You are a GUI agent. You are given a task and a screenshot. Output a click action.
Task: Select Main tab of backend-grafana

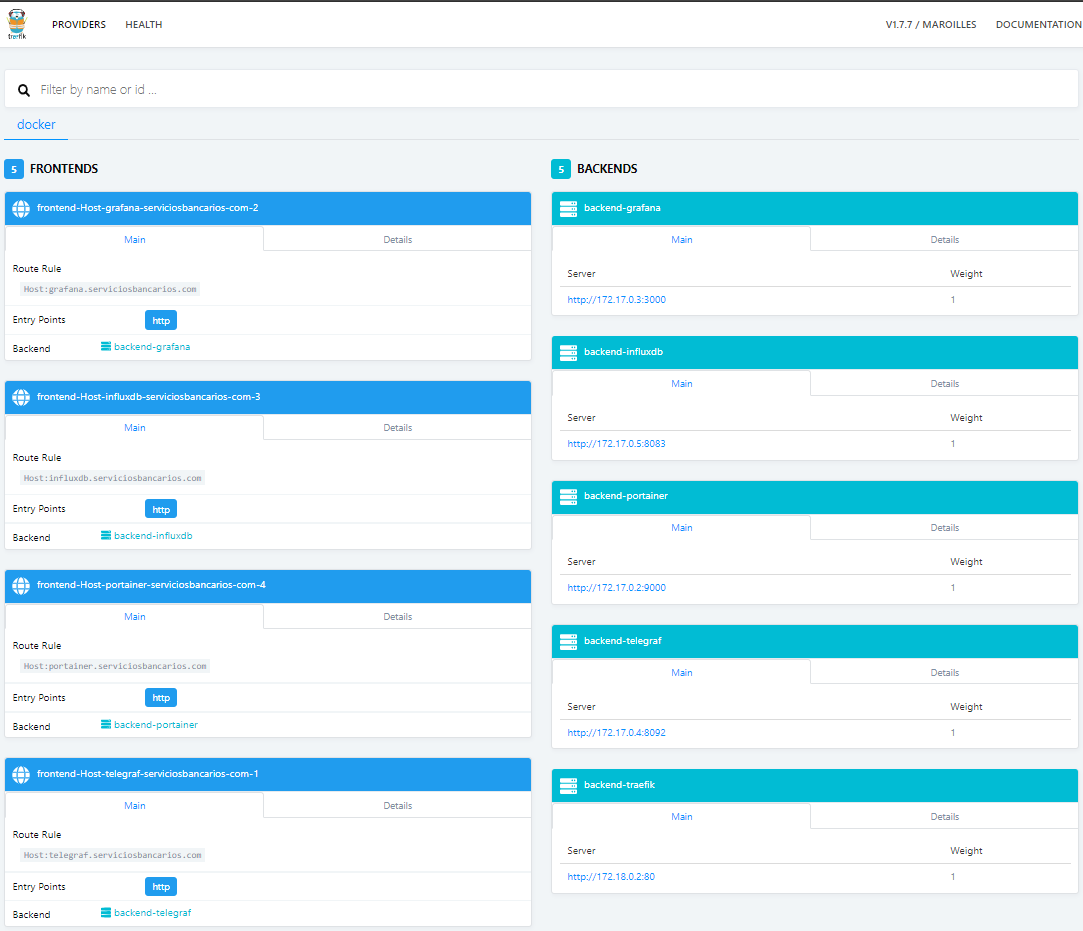pos(682,240)
